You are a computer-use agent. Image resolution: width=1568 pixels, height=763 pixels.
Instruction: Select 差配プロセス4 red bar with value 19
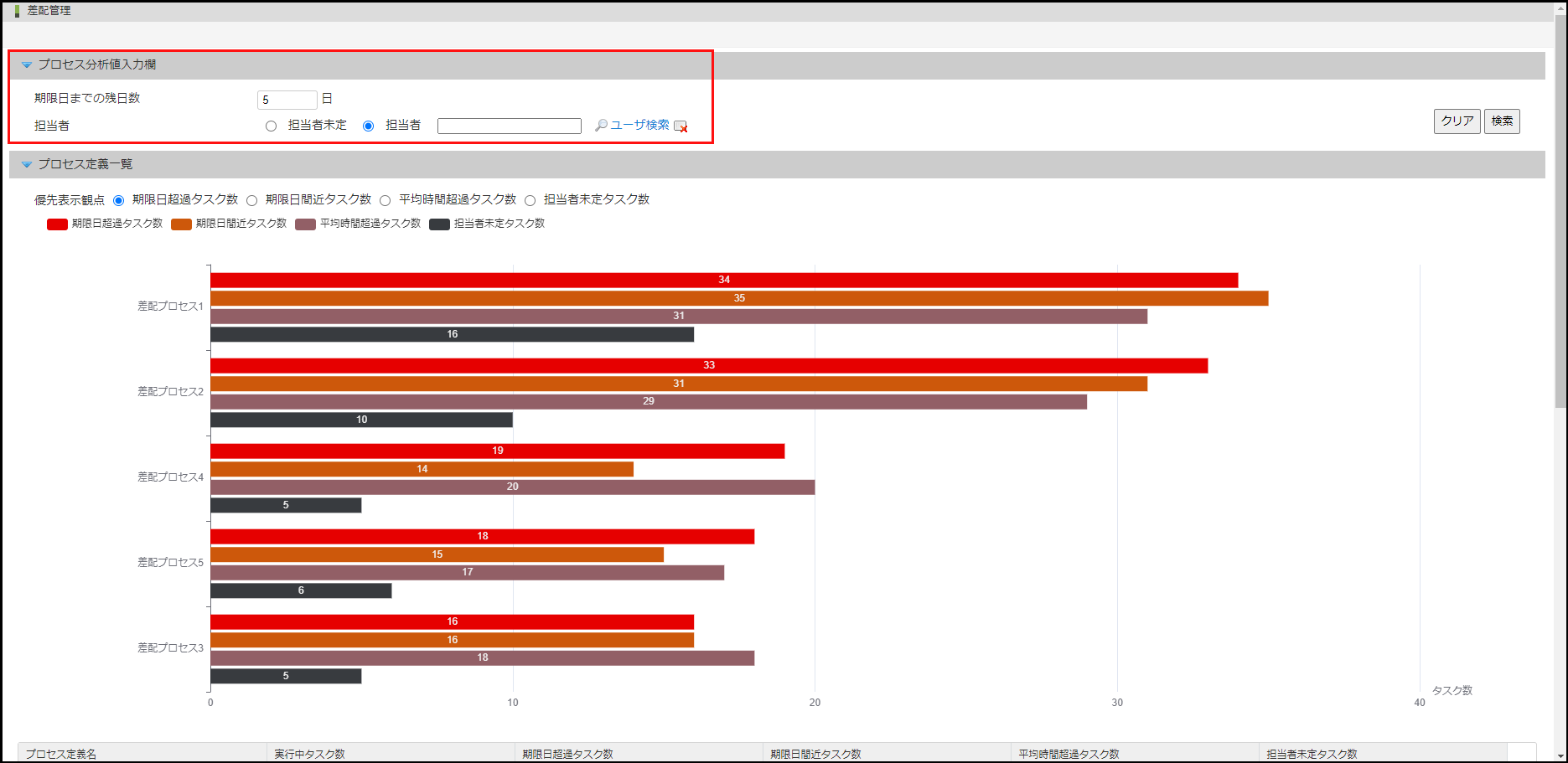(498, 451)
